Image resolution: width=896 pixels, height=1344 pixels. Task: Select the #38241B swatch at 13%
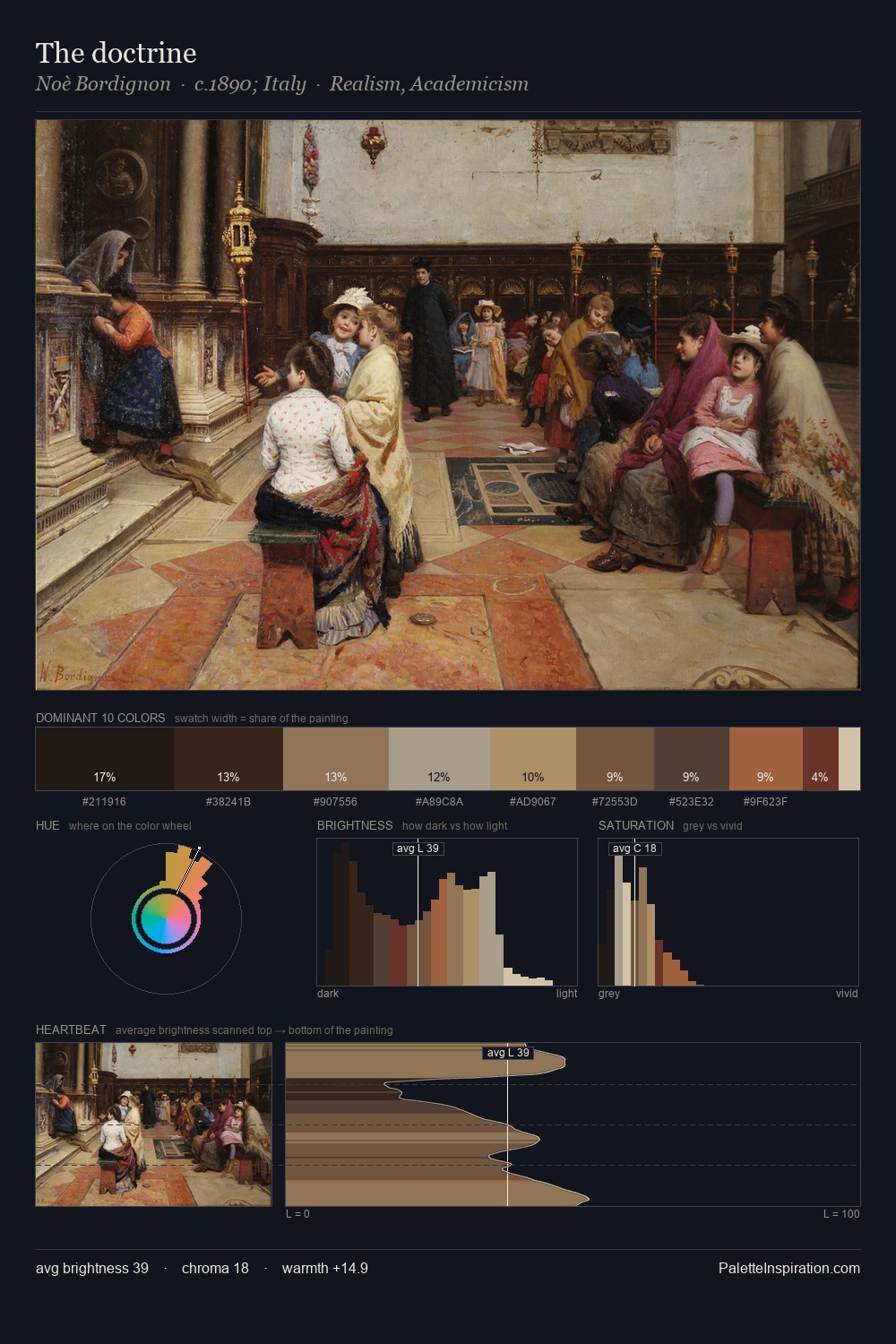pyautogui.click(x=228, y=759)
